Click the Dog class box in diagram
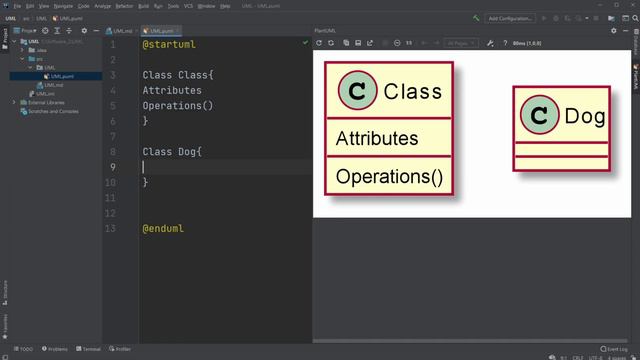The width and height of the screenshot is (640, 360). [562, 129]
